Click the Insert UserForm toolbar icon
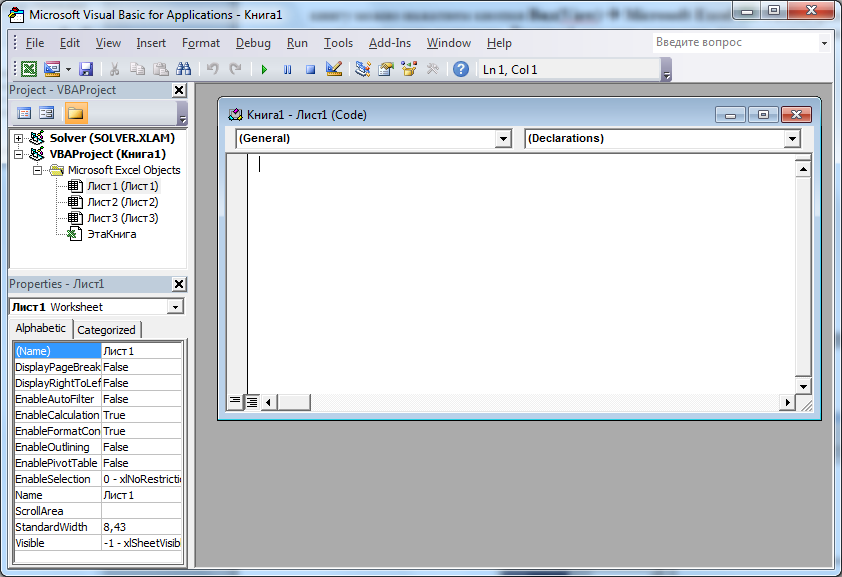Viewport: 842px width, 577px height. pyautogui.click(x=52, y=69)
